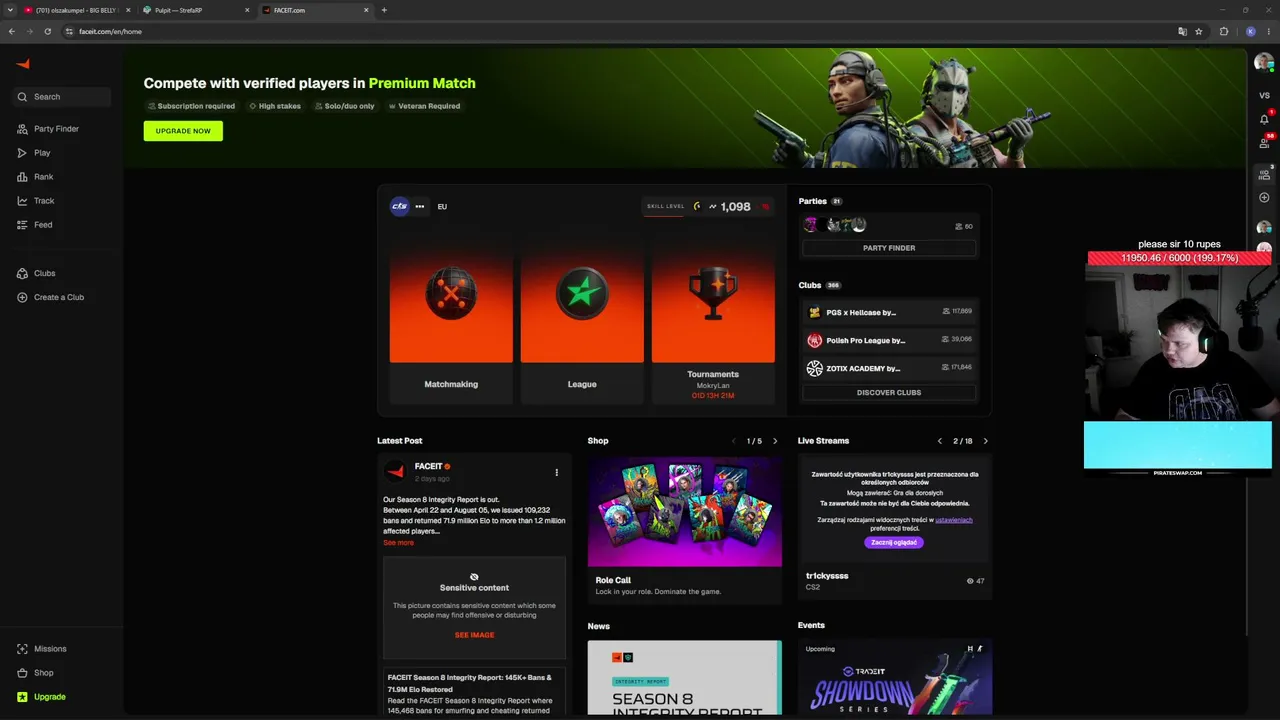This screenshot has width=1280, height=720.
Task: Open the Polish Pro League club
Action: [889, 340]
